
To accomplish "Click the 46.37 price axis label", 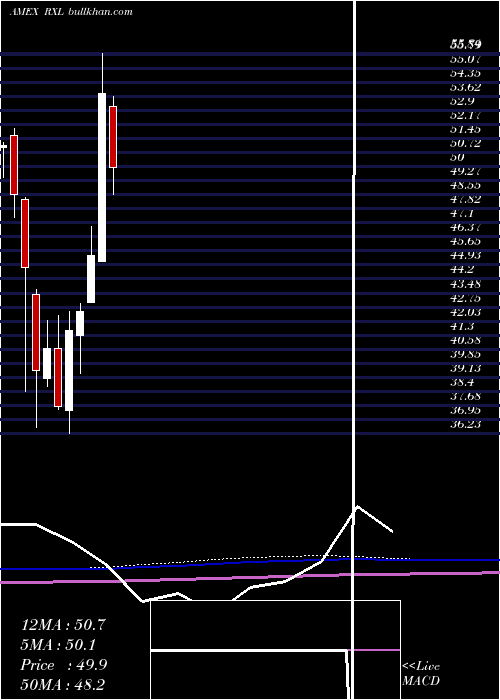I will [466, 227].
